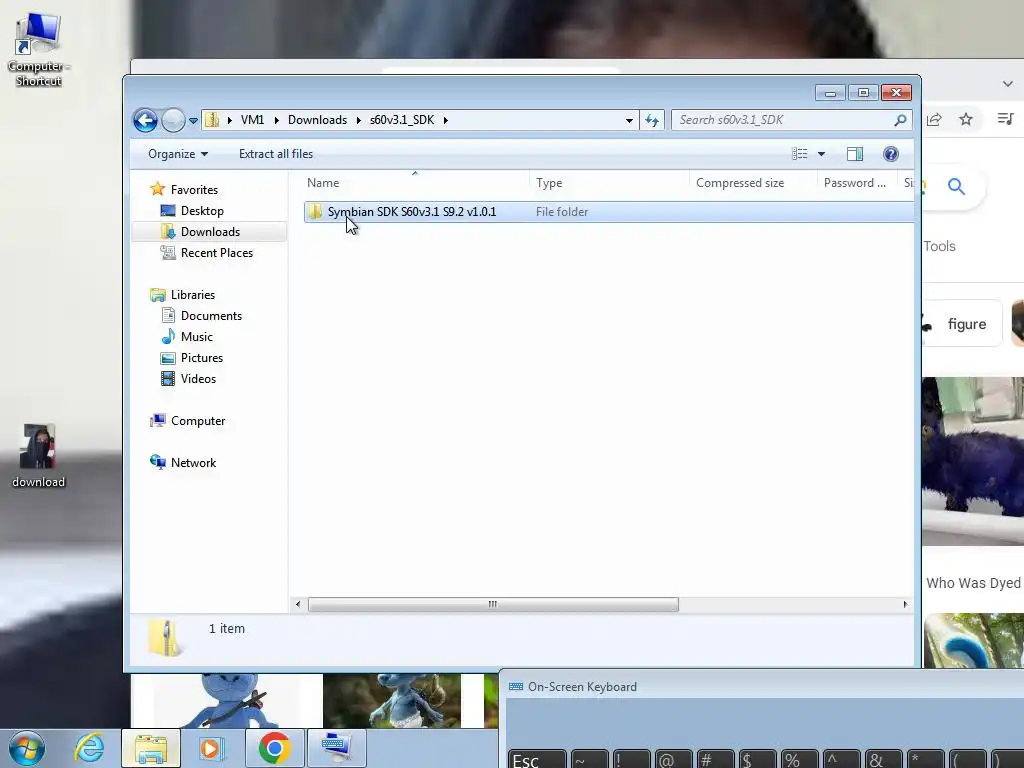Click the Explorer Back arrow button

145,120
